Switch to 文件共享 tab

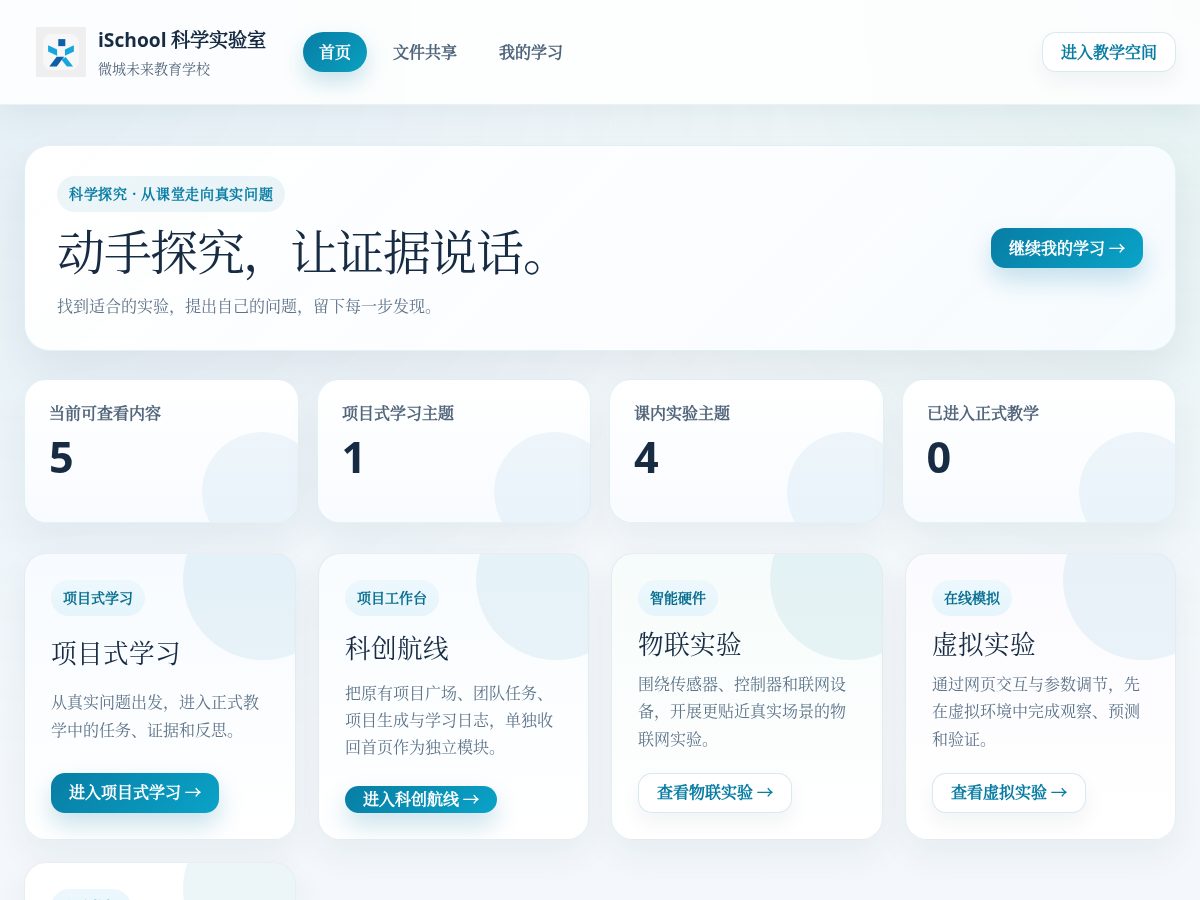[425, 52]
